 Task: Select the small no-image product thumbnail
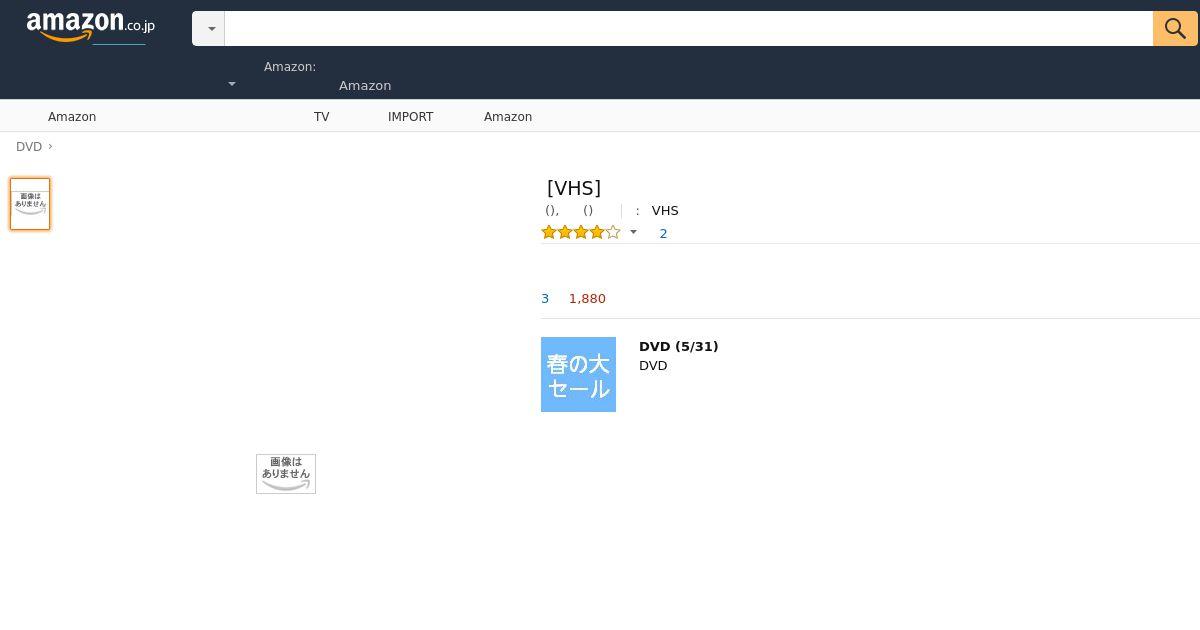30,204
